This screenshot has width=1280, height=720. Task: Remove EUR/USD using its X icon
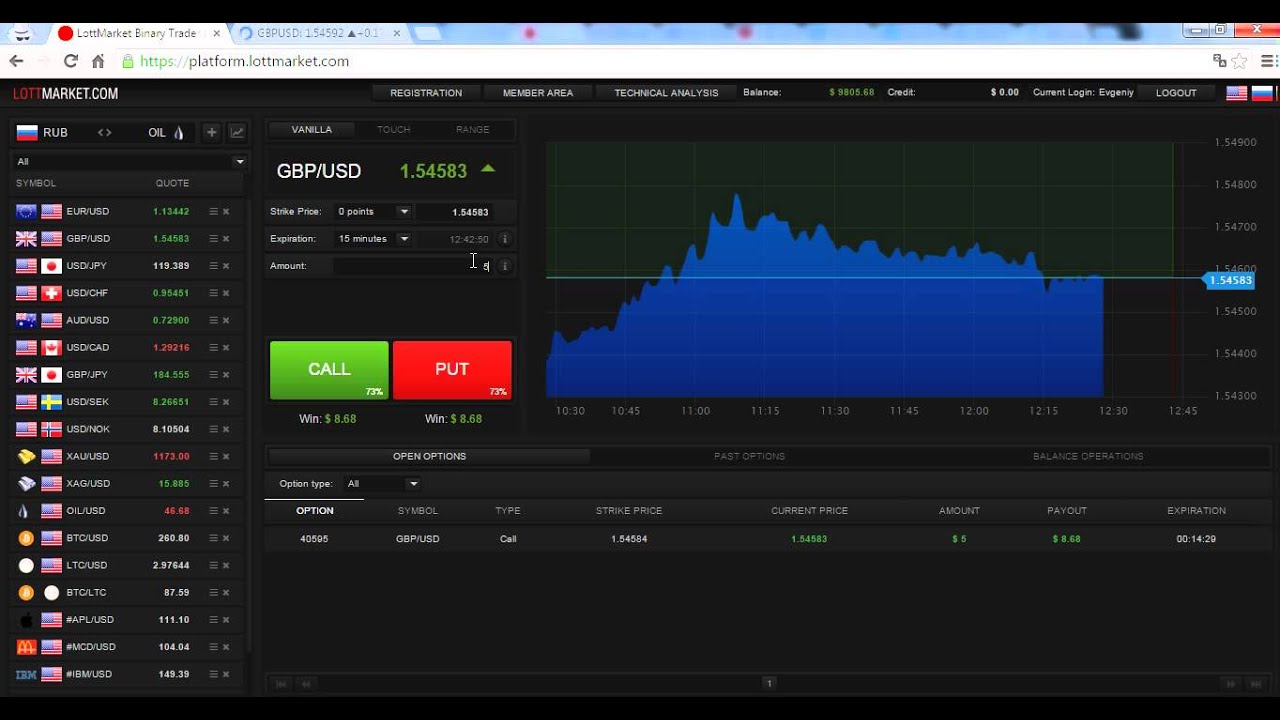[x=226, y=211]
